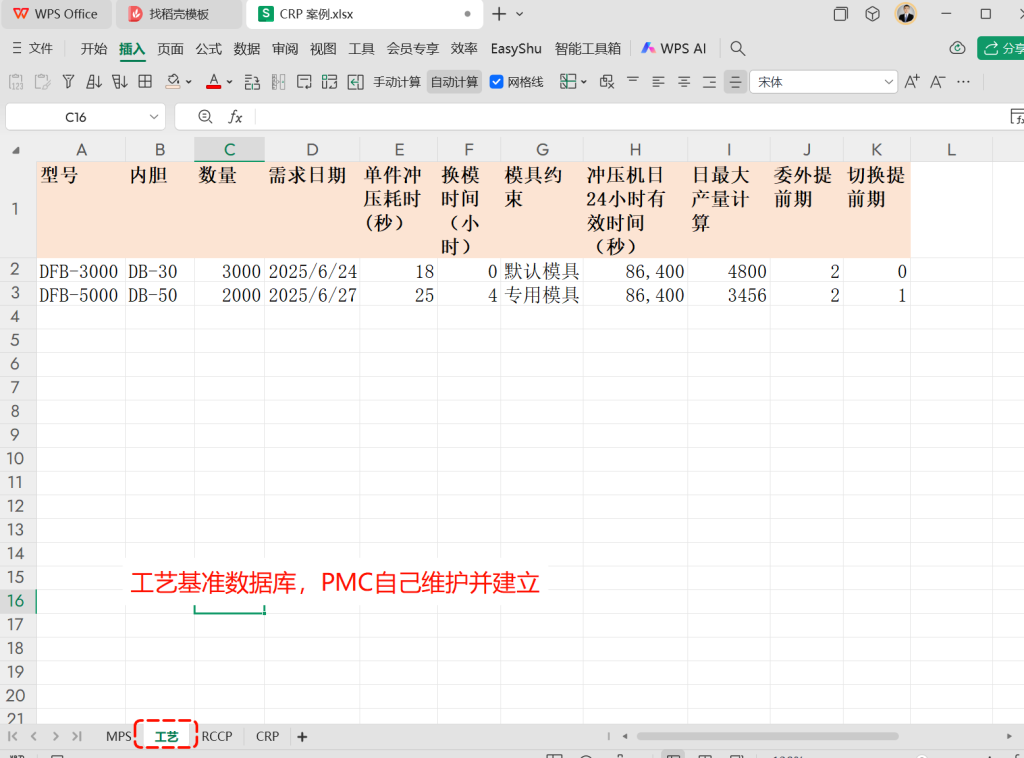Image resolution: width=1024 pixels, height=758 pixels.
Task: Click into the formula bar input
Action: (630, 117)
